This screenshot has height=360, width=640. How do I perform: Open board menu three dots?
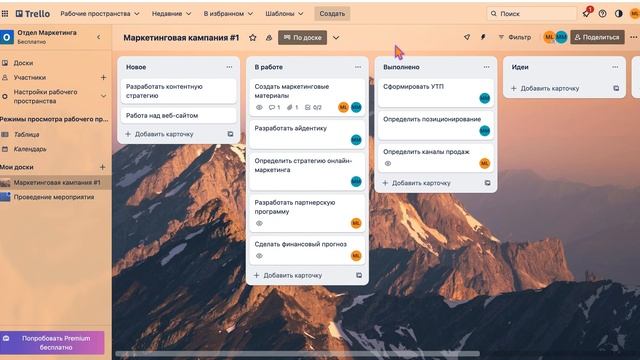(x=633, y=37)
